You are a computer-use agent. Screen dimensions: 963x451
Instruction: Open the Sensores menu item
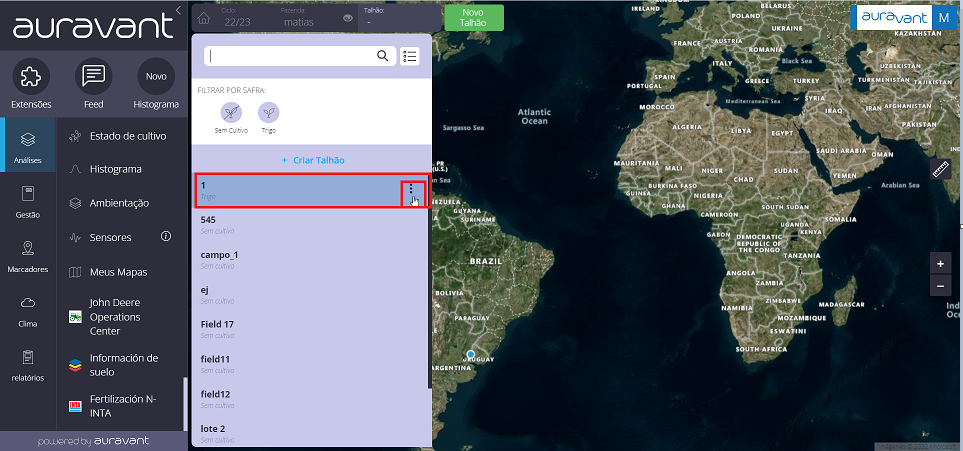click(x=111, y=237)
